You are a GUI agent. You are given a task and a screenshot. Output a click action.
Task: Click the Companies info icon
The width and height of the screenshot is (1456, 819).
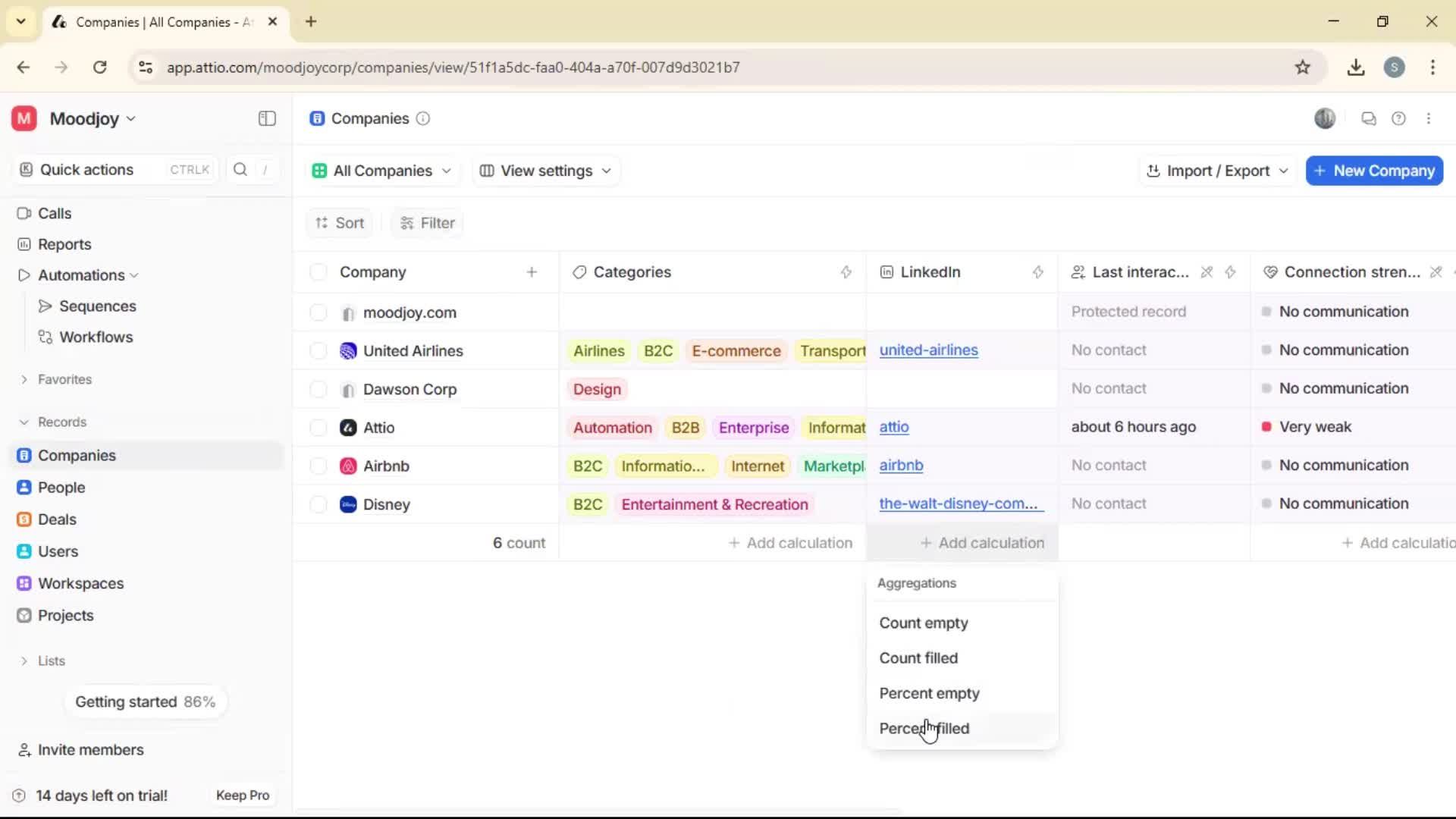pyautogui.click(x=423, y=119)
